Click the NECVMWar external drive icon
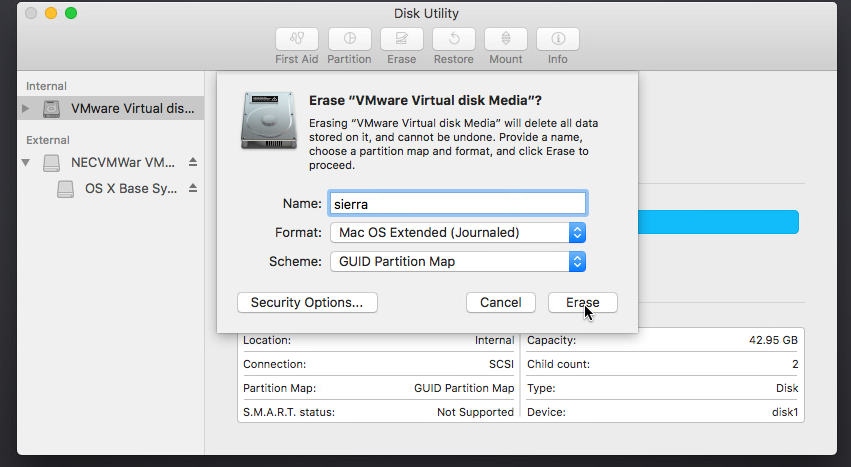The height and width of the screenshot is (467, 851). coord(52,162)
